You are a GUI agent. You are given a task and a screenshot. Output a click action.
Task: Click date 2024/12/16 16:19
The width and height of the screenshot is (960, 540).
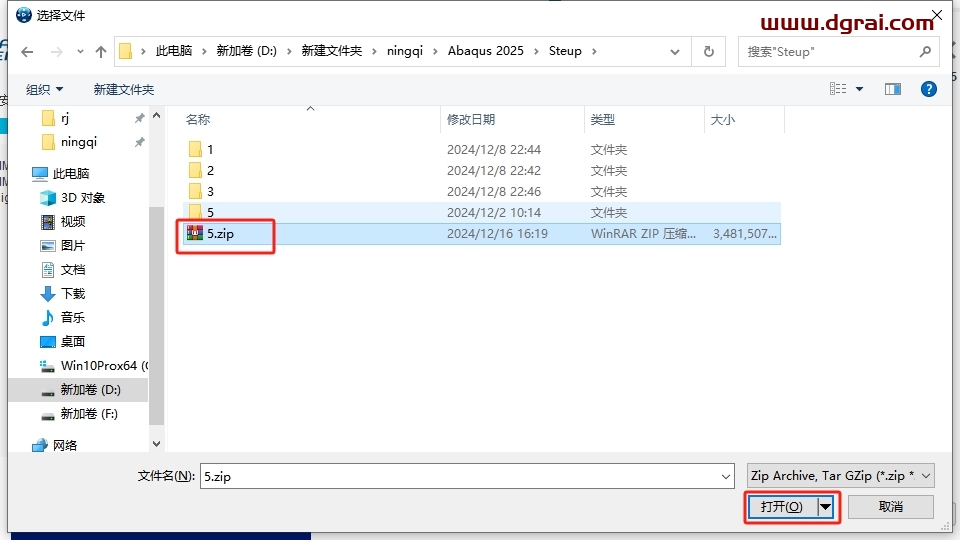497,234
